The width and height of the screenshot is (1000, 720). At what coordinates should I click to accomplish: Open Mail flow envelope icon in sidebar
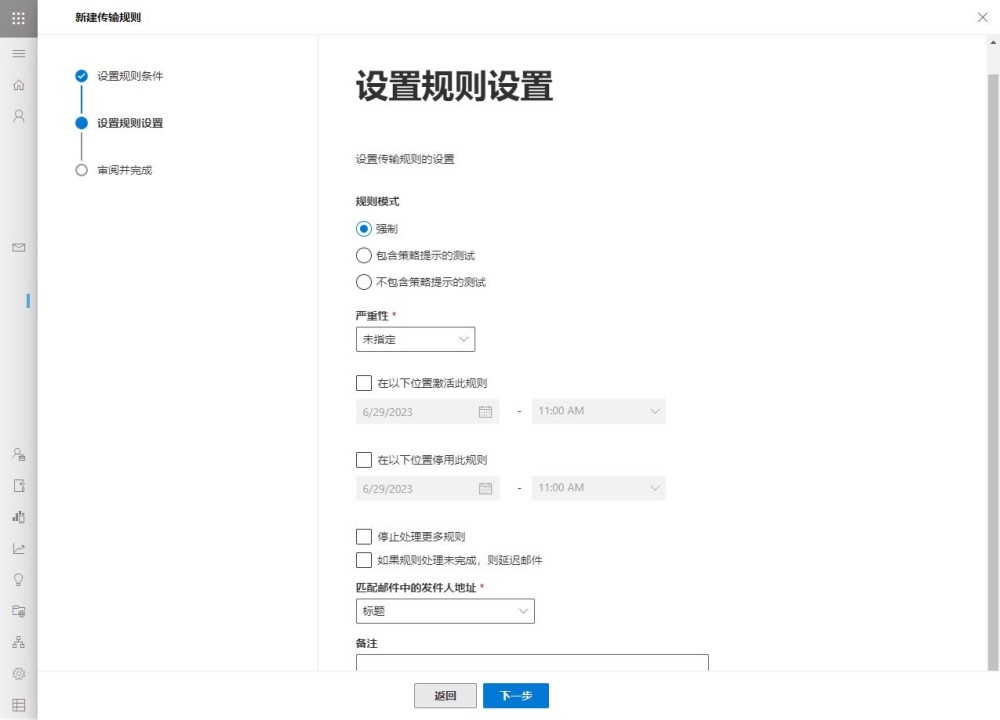click(18, 247)
